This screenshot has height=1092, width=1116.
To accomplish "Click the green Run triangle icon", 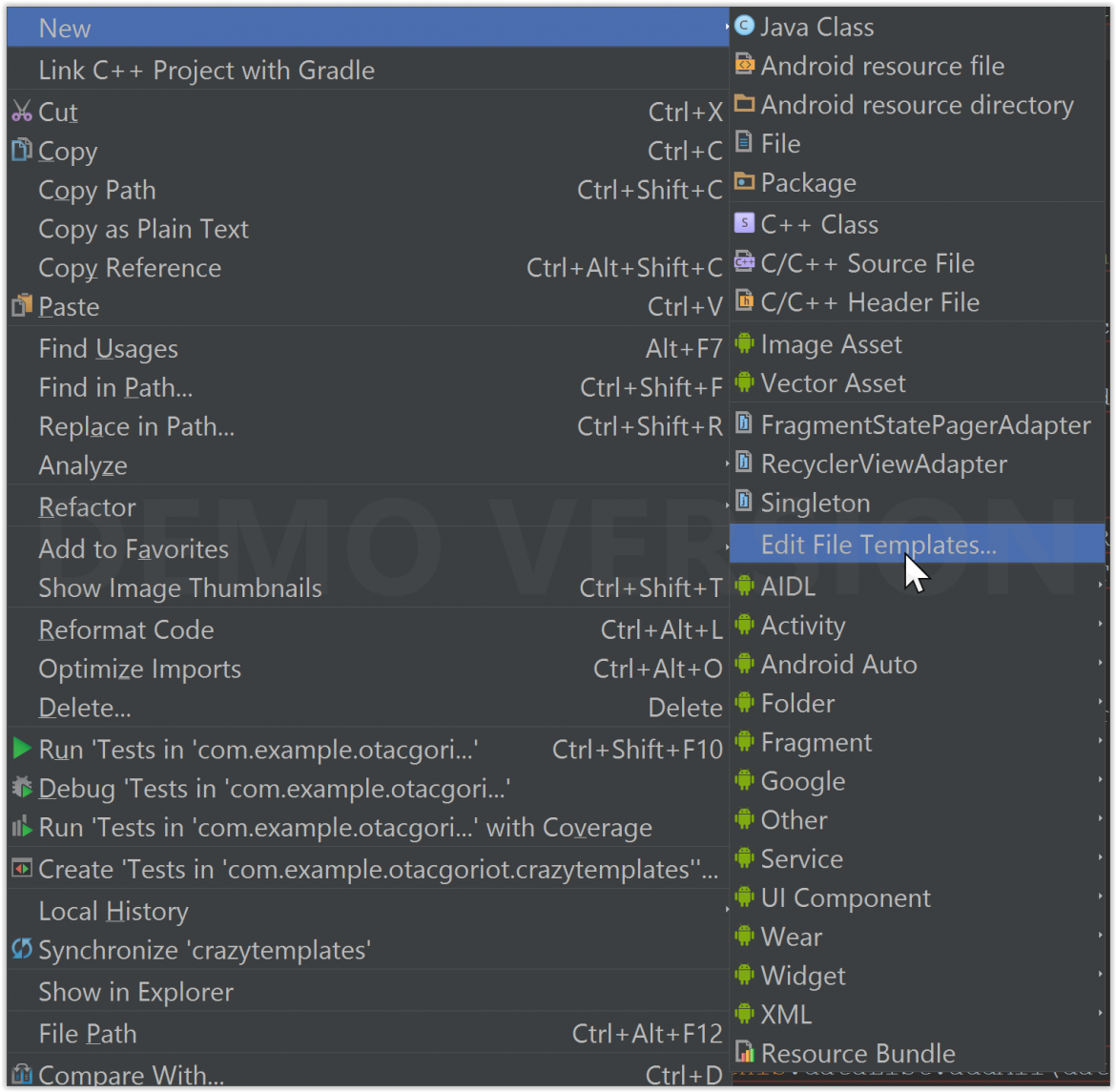I will click(22, 748).
